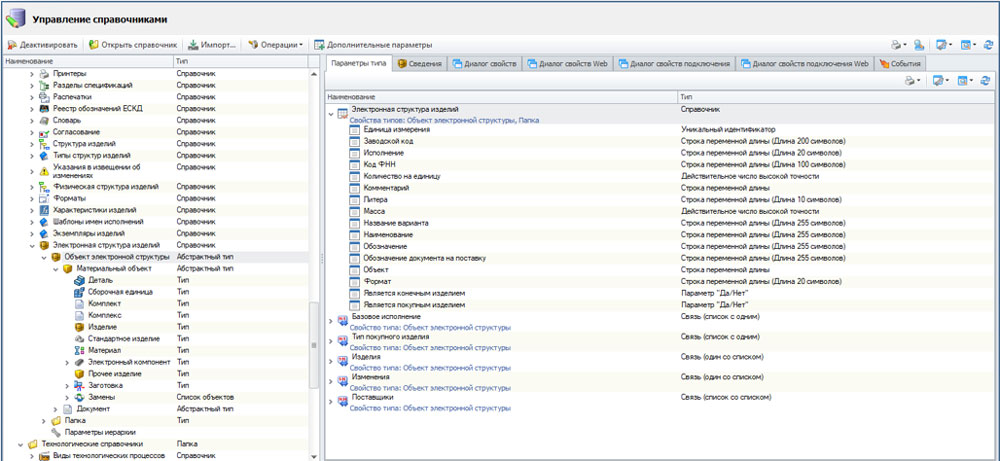
Task: Click the refresh icon in top-right toolbar
Action: coord(988,45)
